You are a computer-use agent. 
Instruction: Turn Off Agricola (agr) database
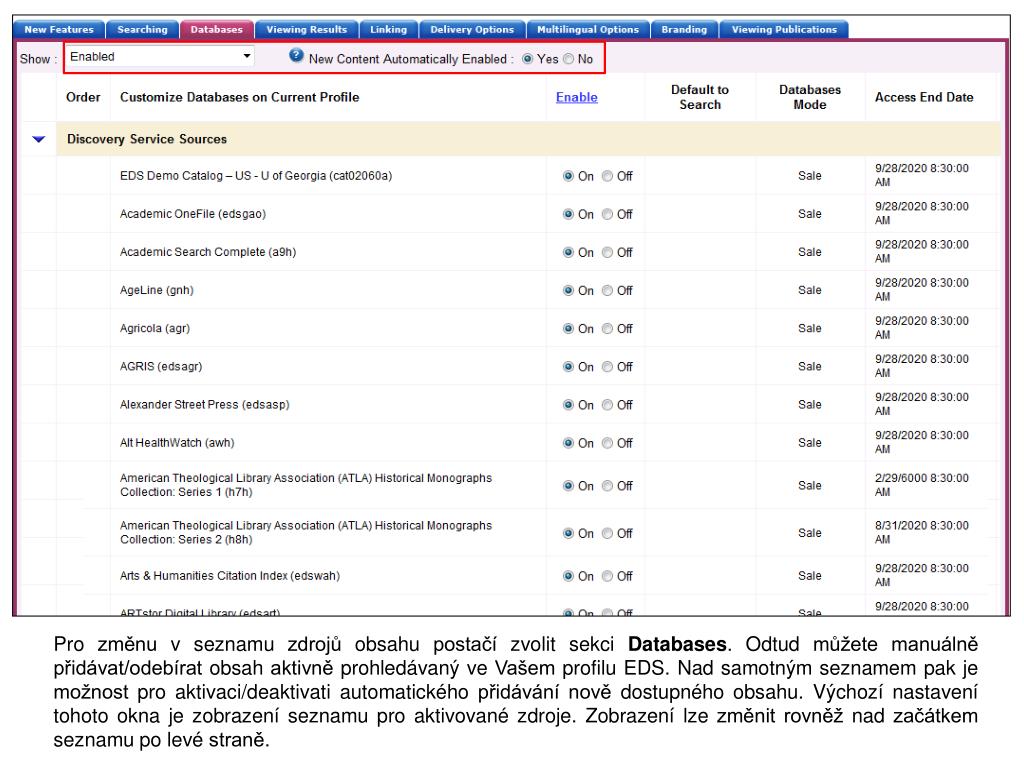point(607,328)
